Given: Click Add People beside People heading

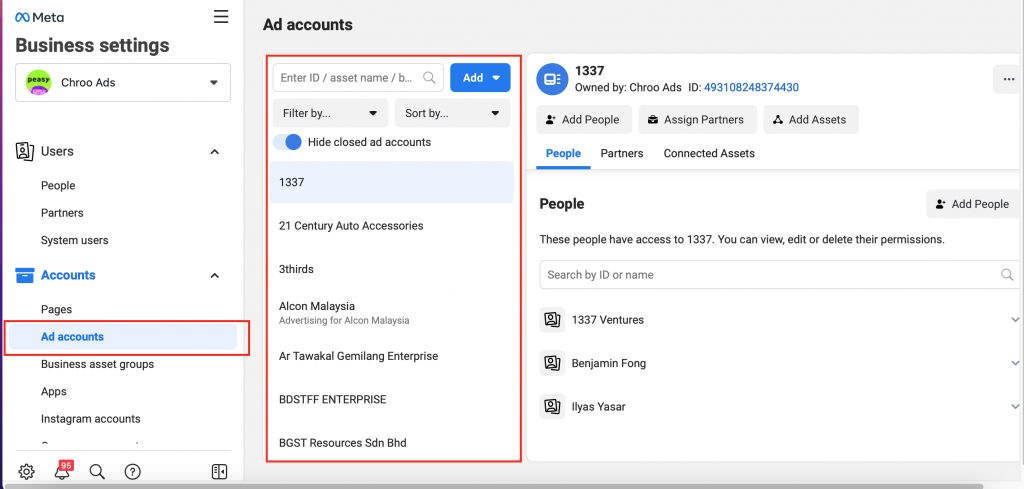Looking at the screenshot, I should pos(974,204).
